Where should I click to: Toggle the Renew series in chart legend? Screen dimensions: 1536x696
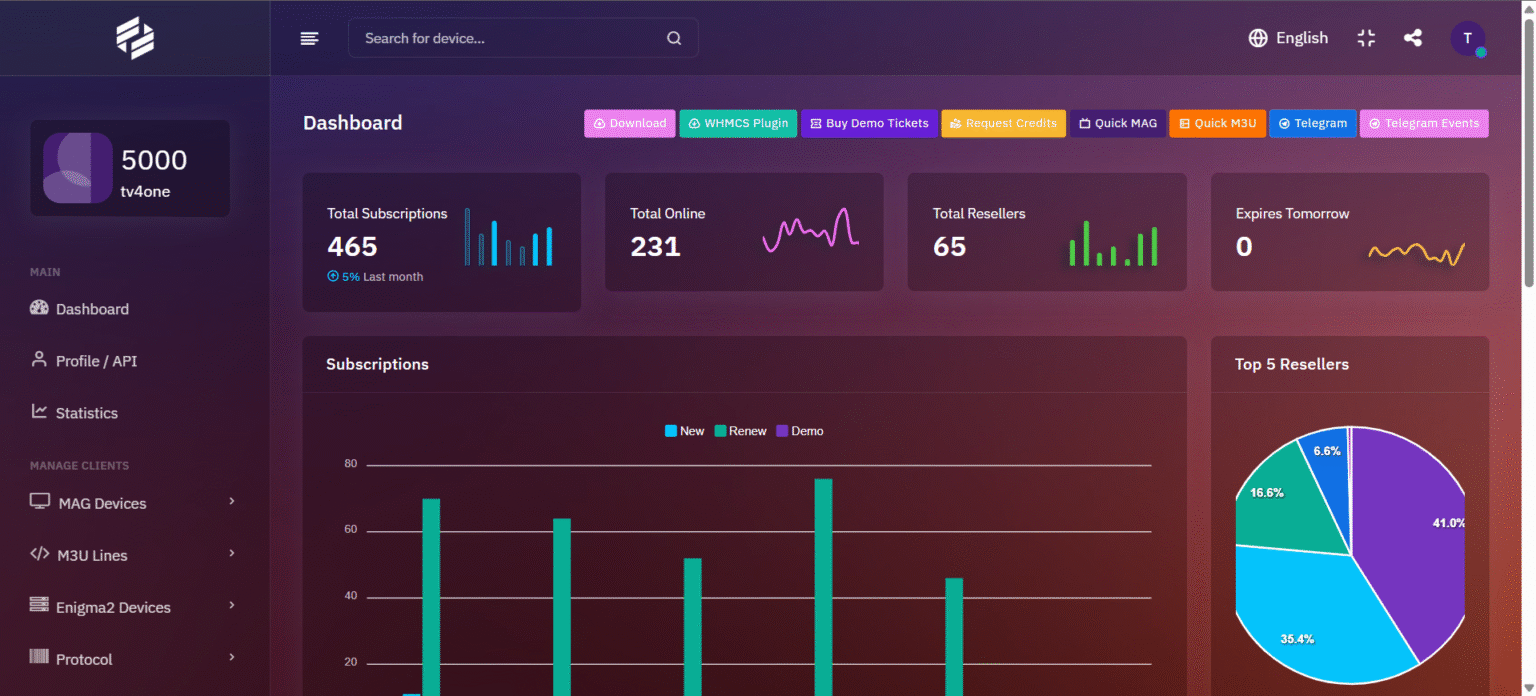740,431
